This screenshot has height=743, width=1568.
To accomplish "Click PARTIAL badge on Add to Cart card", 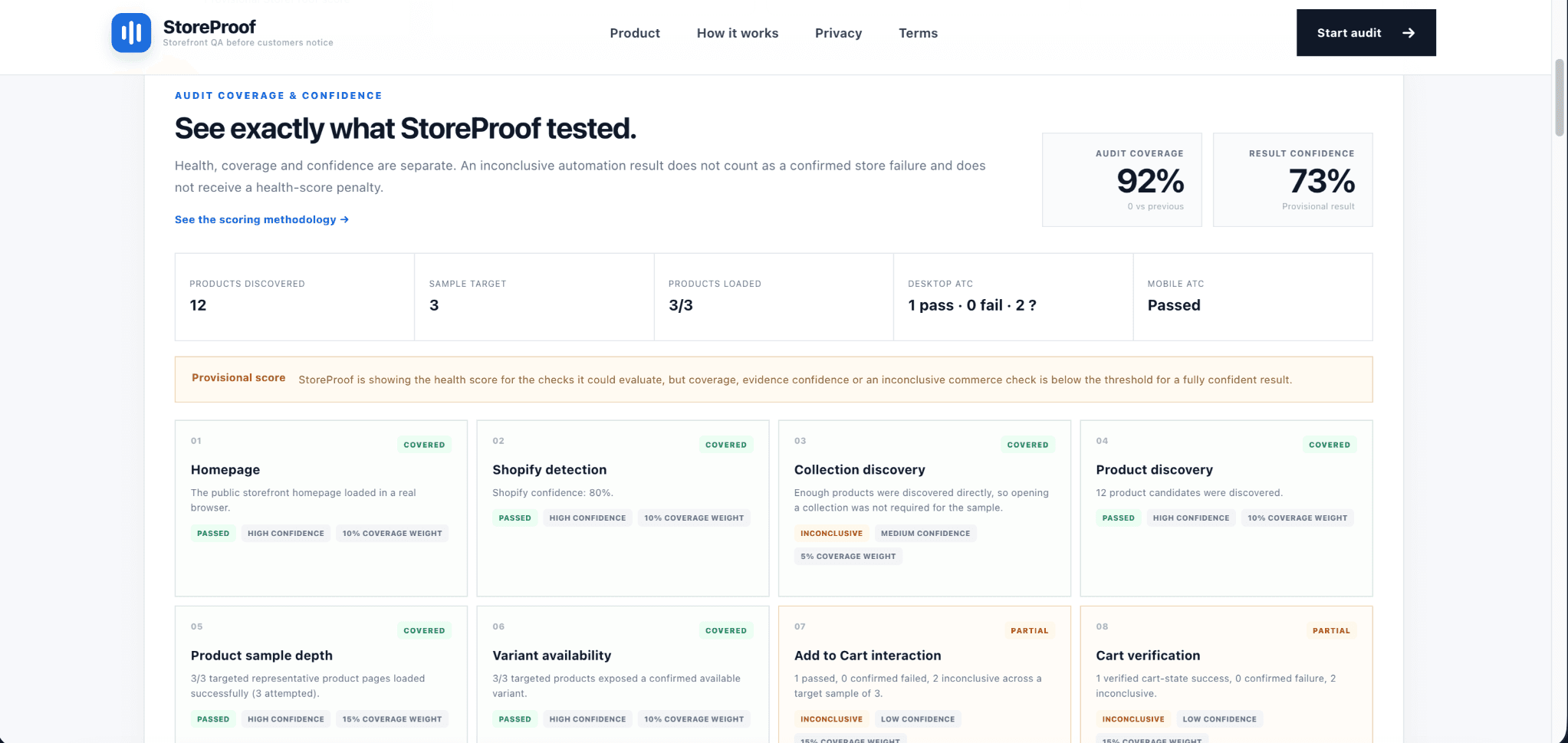I will (1029, 630).
